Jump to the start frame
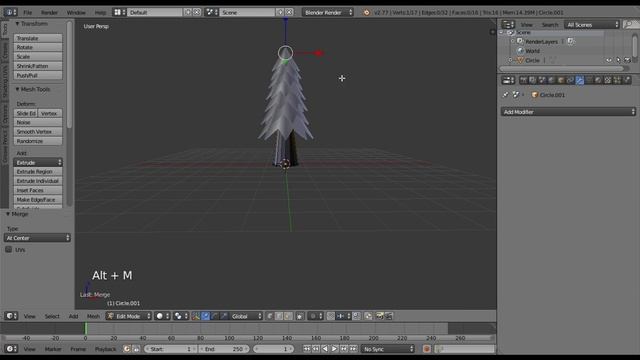Screen dimensions: 640x360 (307, 349)
